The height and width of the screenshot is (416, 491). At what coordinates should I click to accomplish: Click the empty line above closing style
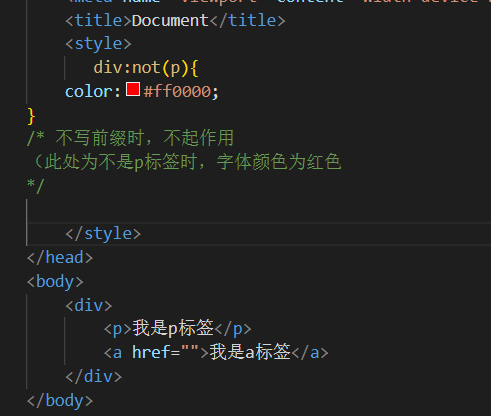point(259,210)
